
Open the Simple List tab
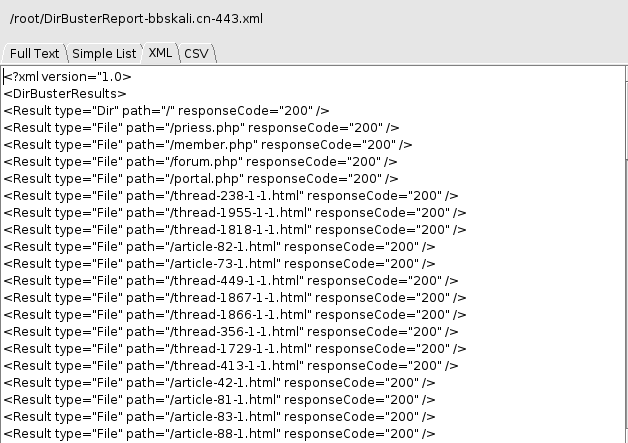point(104,53)
